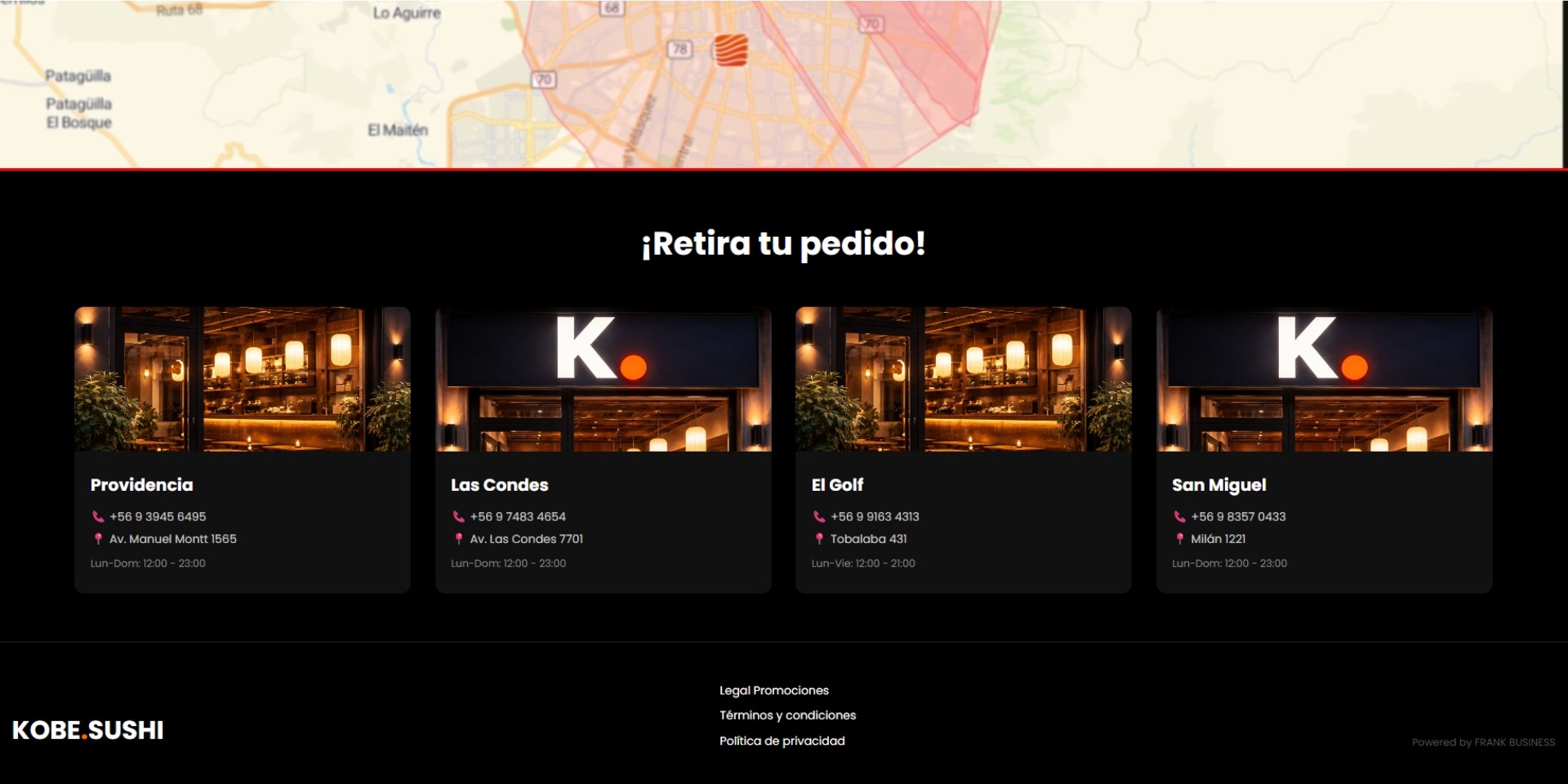Select the Las Condes store photo
The width and height of the screenshot is (1568, 784).
point(603,379)
